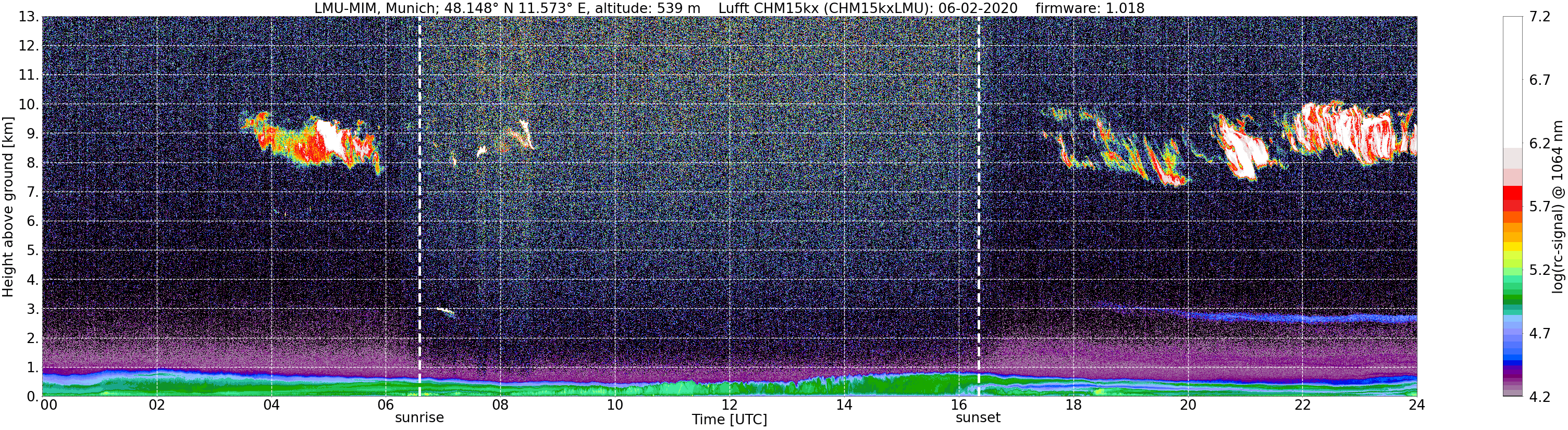
Task: Click the colorbar tick value '4.2'
Action: coord(1539,397)
